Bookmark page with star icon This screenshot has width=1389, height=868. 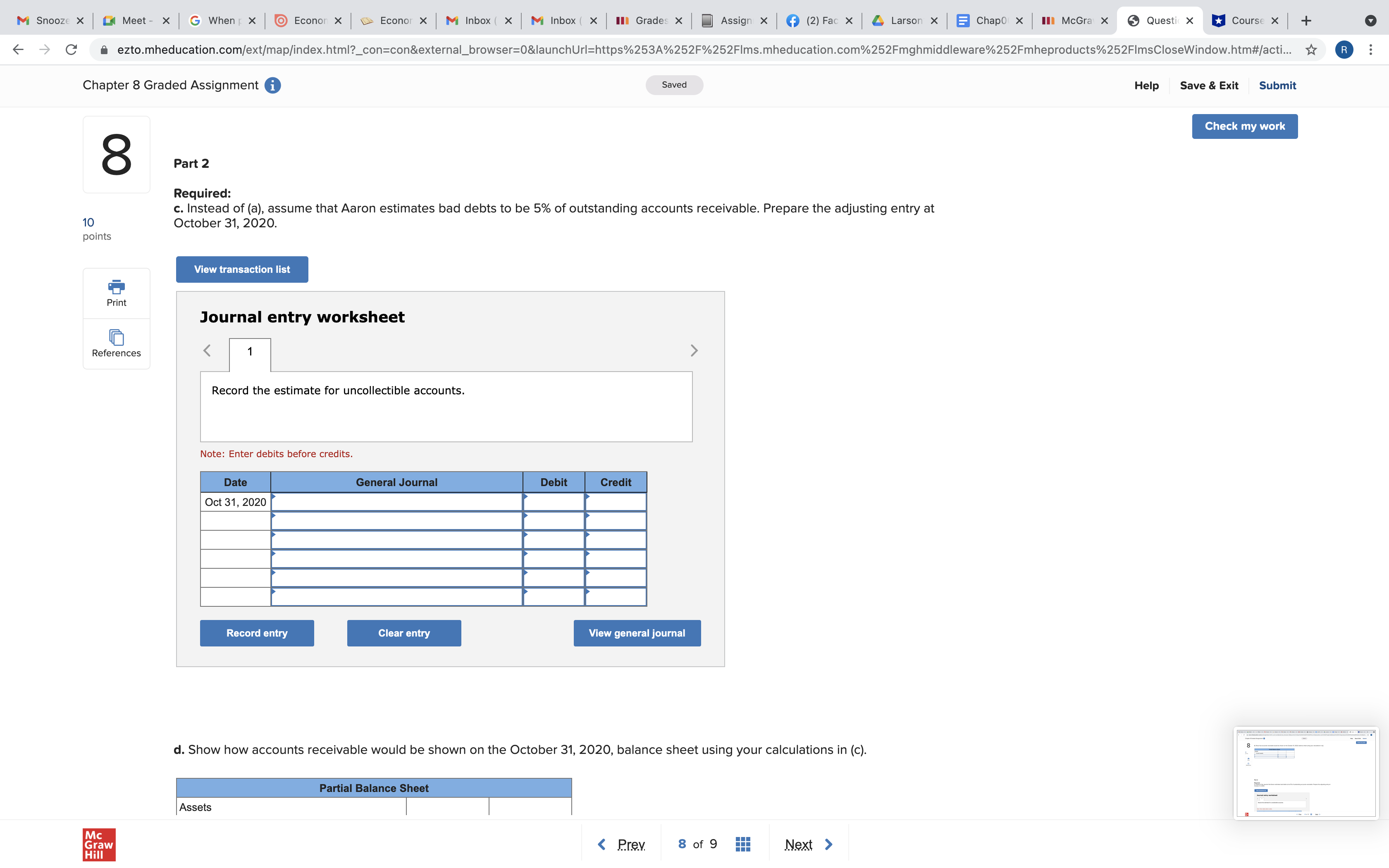tap(1311, 50)
